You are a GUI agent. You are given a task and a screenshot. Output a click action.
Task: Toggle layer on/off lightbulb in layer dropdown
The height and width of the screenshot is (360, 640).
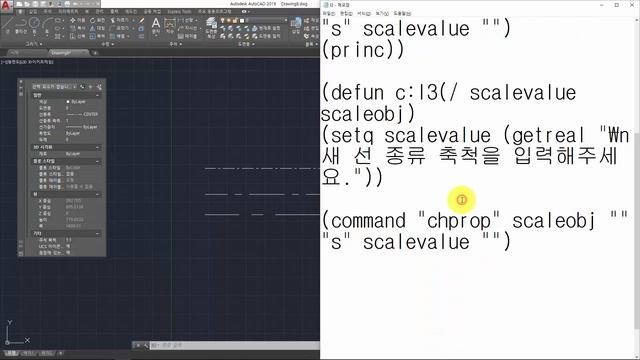pyautogui.click(x=222, y=20)
